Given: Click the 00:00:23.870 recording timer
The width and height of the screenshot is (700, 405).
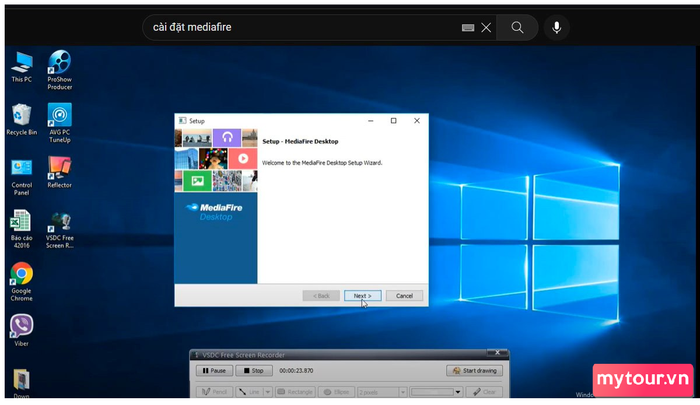Looking at the screenshot, I should pos(296,371).
